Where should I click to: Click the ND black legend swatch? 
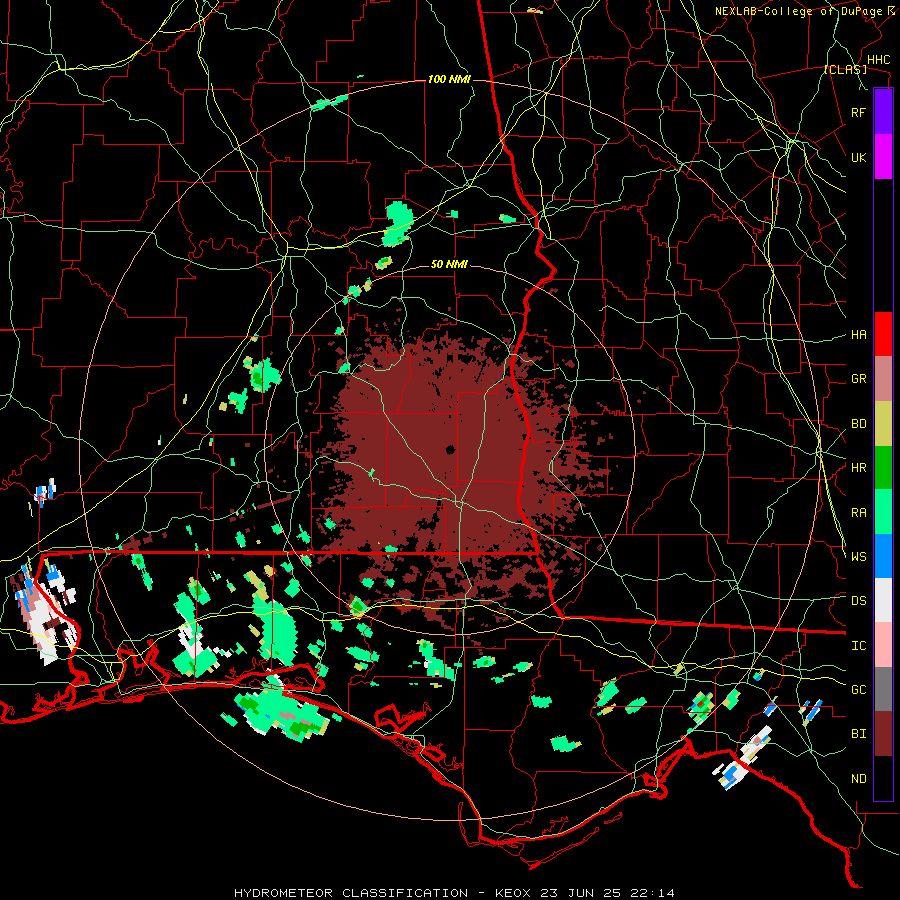pos(883,778)
